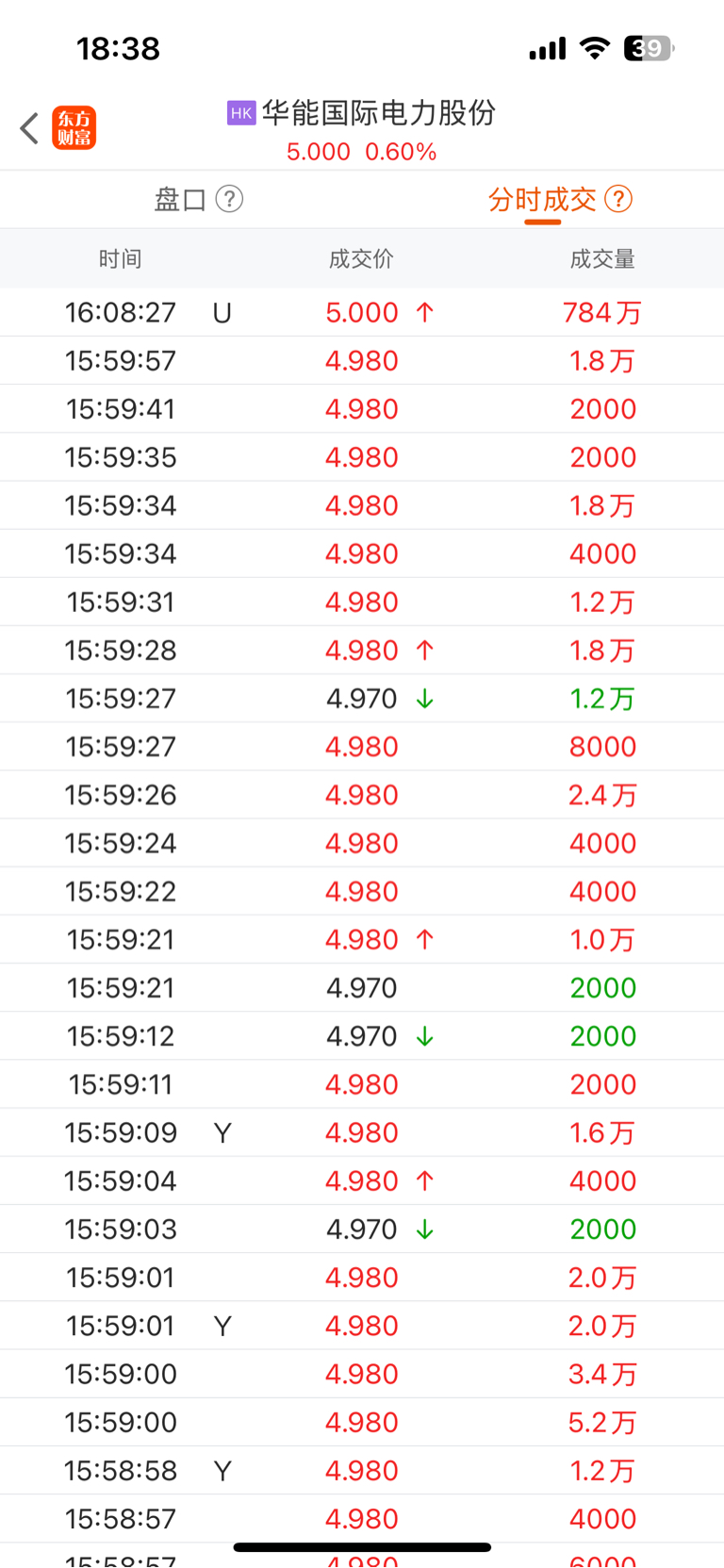Select the Y-marked trade at 15:59:09
The image size is (724, 1568).
pos(362,1132)
